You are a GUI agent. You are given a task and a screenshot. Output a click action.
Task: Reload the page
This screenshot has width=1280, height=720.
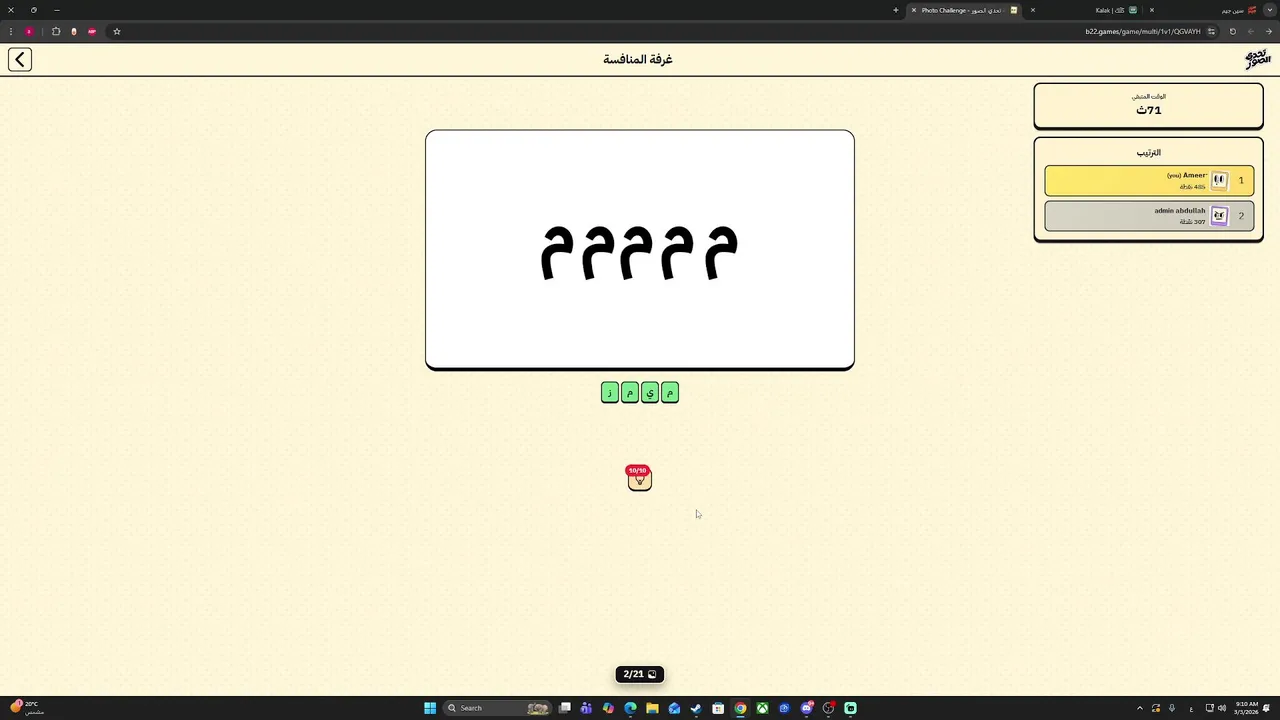tap(1233, 31)
